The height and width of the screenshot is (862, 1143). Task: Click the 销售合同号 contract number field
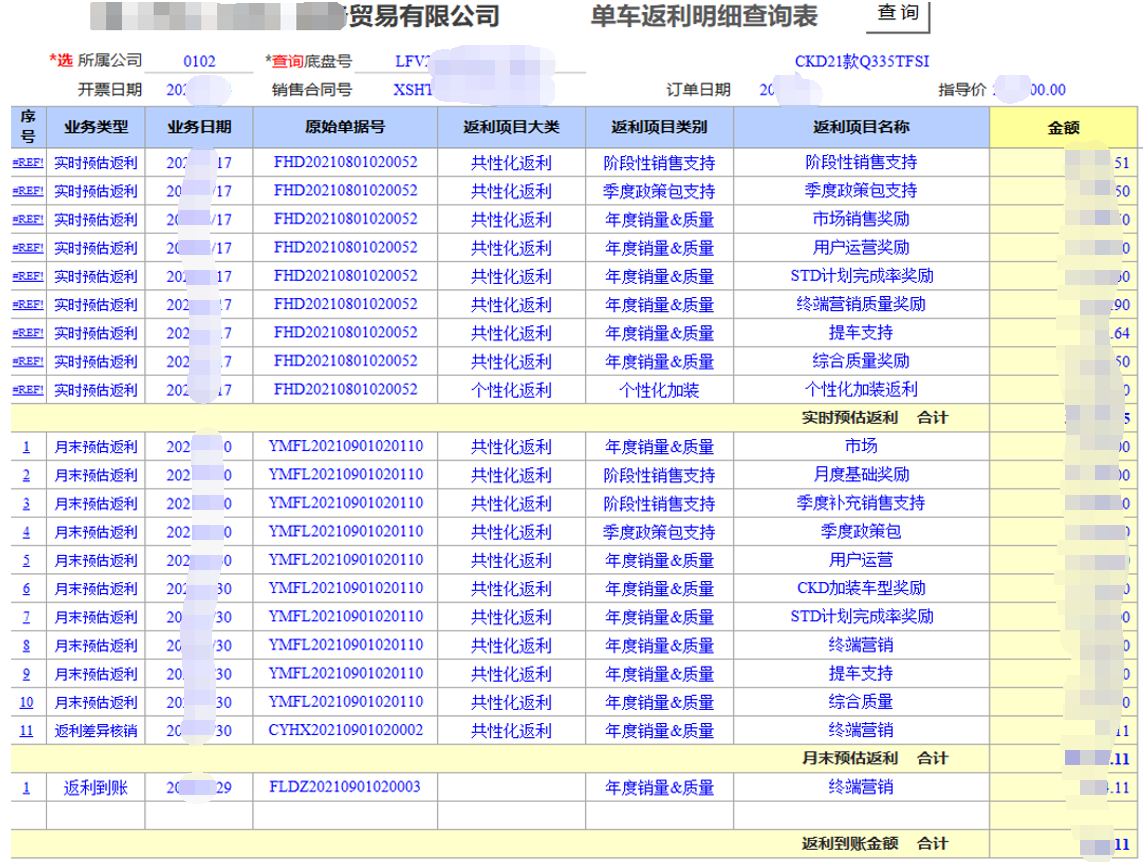450,88
